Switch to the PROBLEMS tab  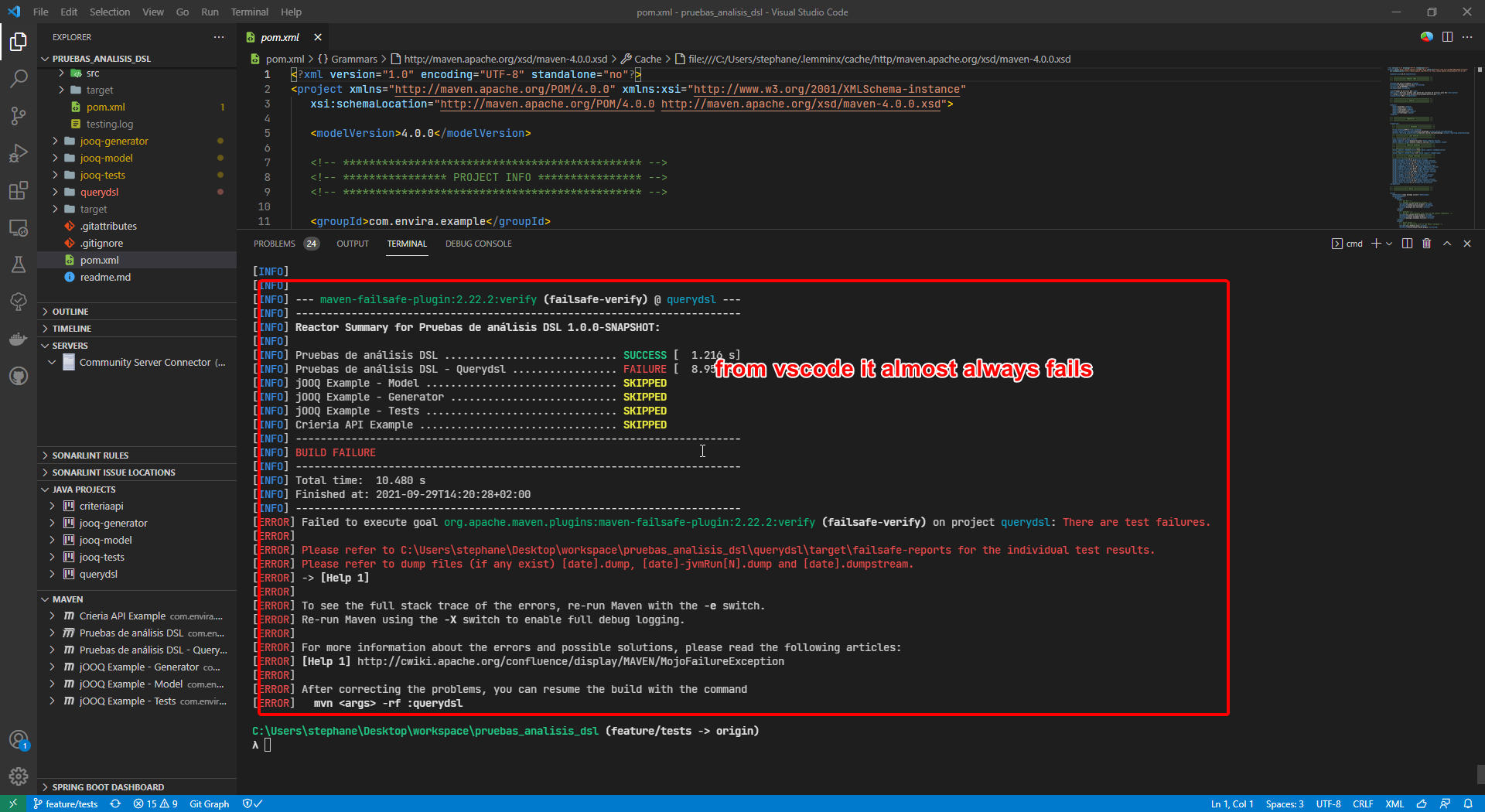click(x=275, y=243)
